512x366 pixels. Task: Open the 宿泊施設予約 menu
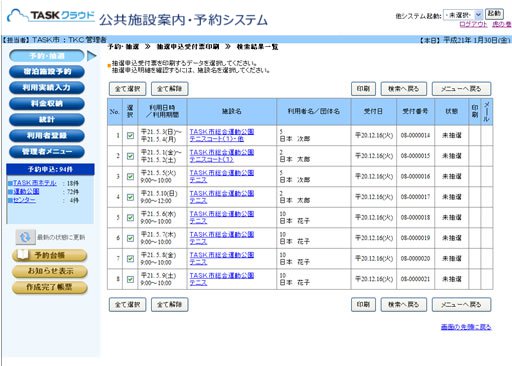click(x=47, y=71)
